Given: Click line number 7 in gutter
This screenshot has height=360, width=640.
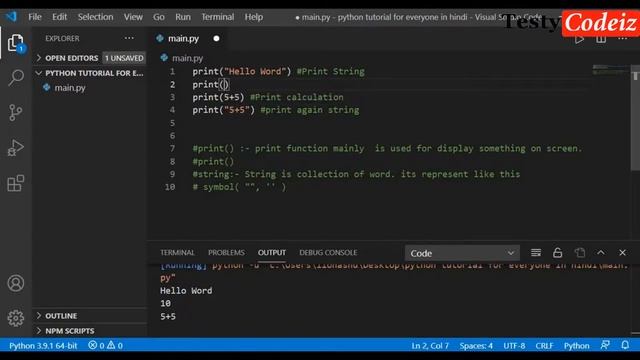Looking at the screenshot, I should pos(172,149).
